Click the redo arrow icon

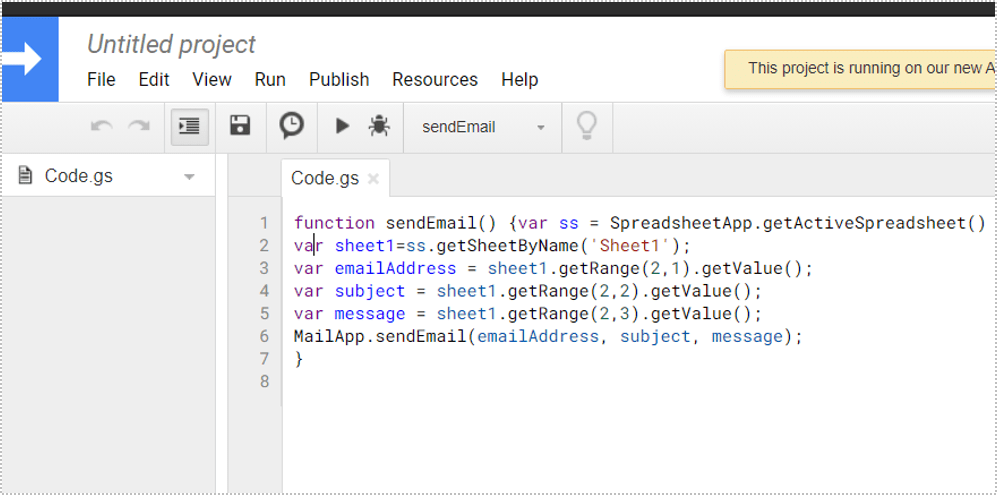[139, 126]
